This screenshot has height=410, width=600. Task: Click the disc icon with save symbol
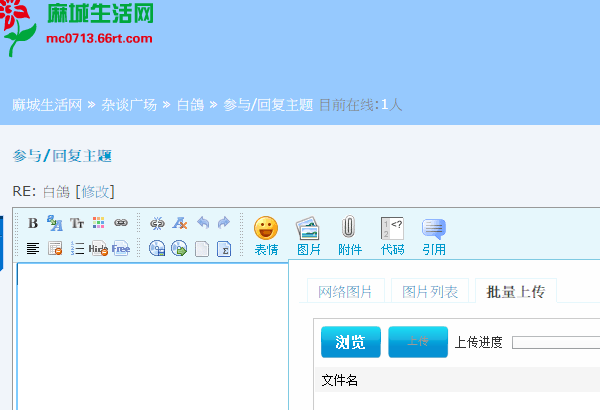click(x=157, y=248)
